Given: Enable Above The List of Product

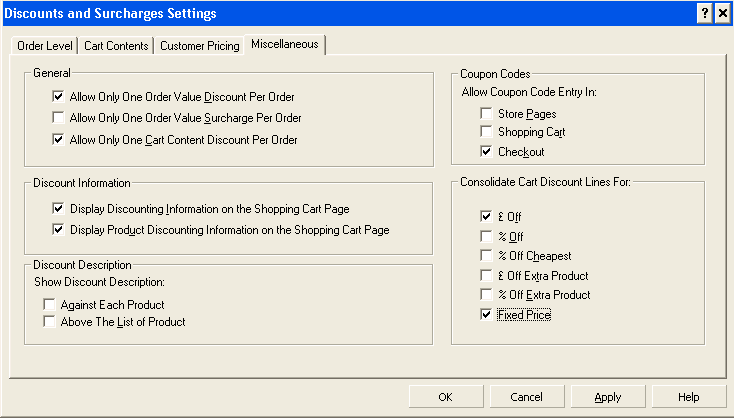Looking at the screenshot, I should click(x=49, y=322).
